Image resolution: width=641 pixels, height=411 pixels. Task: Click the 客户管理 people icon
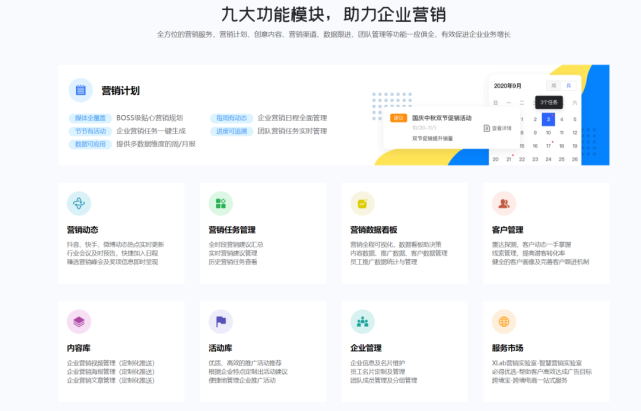(x=504, y=203)
